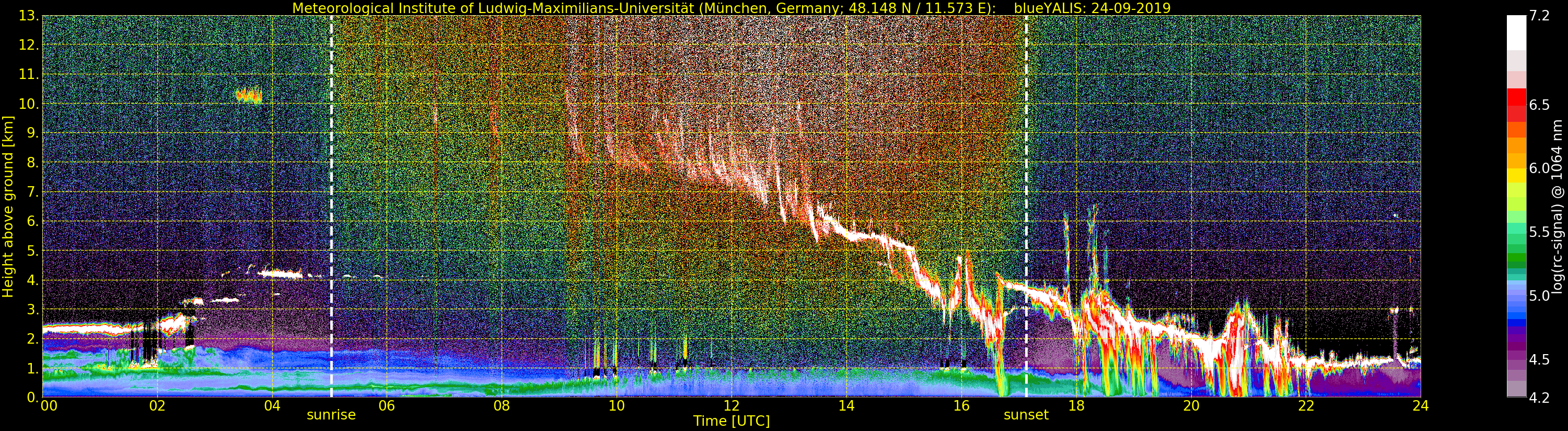Click the '16' tick on the time axis
Viewport: 1568px width, 431px height.
tap(961, 406)
